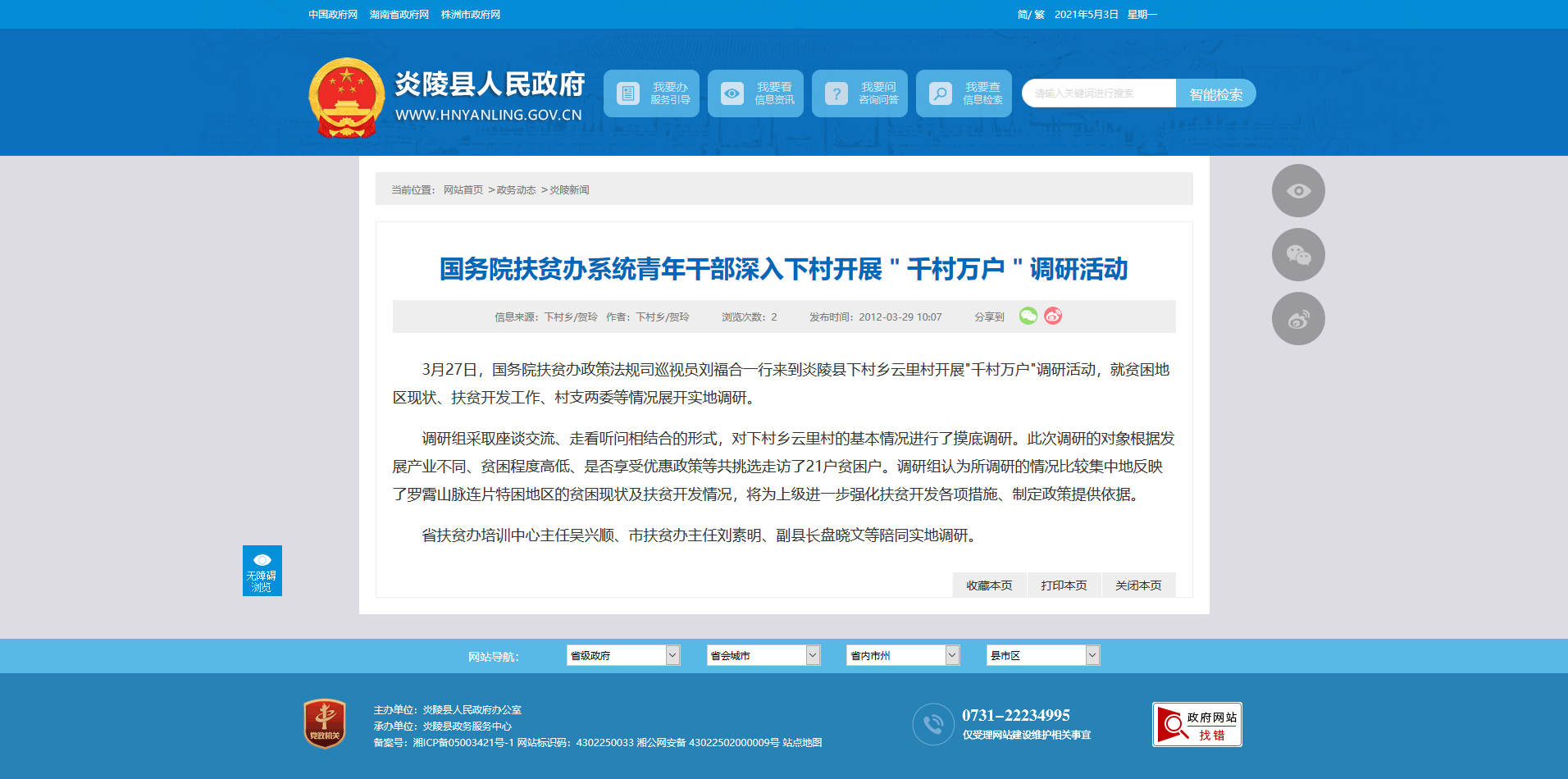Open the gray Weibo circle on right sidebar
The width and height of the screenshot is (1568, 779).
pyautogui.click(x=1298, y=319)
